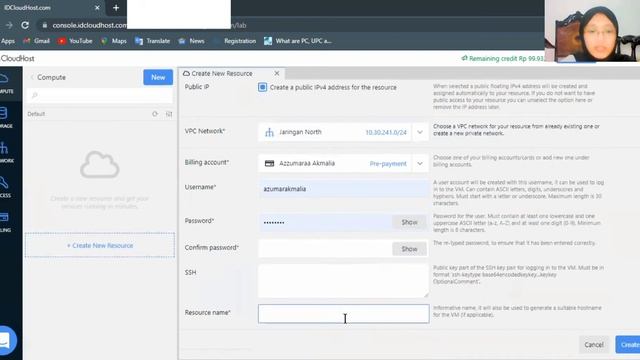Click the Username input field
The image size is (640, 360).
point(344,189)
